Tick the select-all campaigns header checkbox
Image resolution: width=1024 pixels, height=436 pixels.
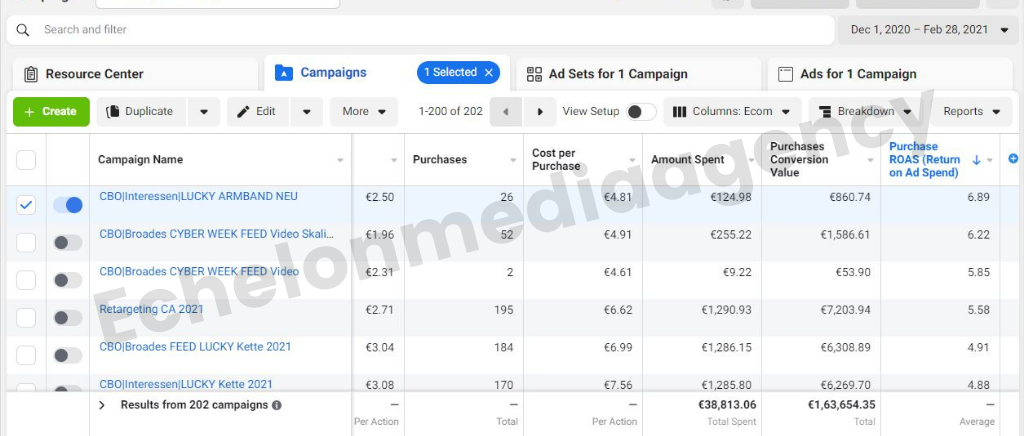(26, 160)
